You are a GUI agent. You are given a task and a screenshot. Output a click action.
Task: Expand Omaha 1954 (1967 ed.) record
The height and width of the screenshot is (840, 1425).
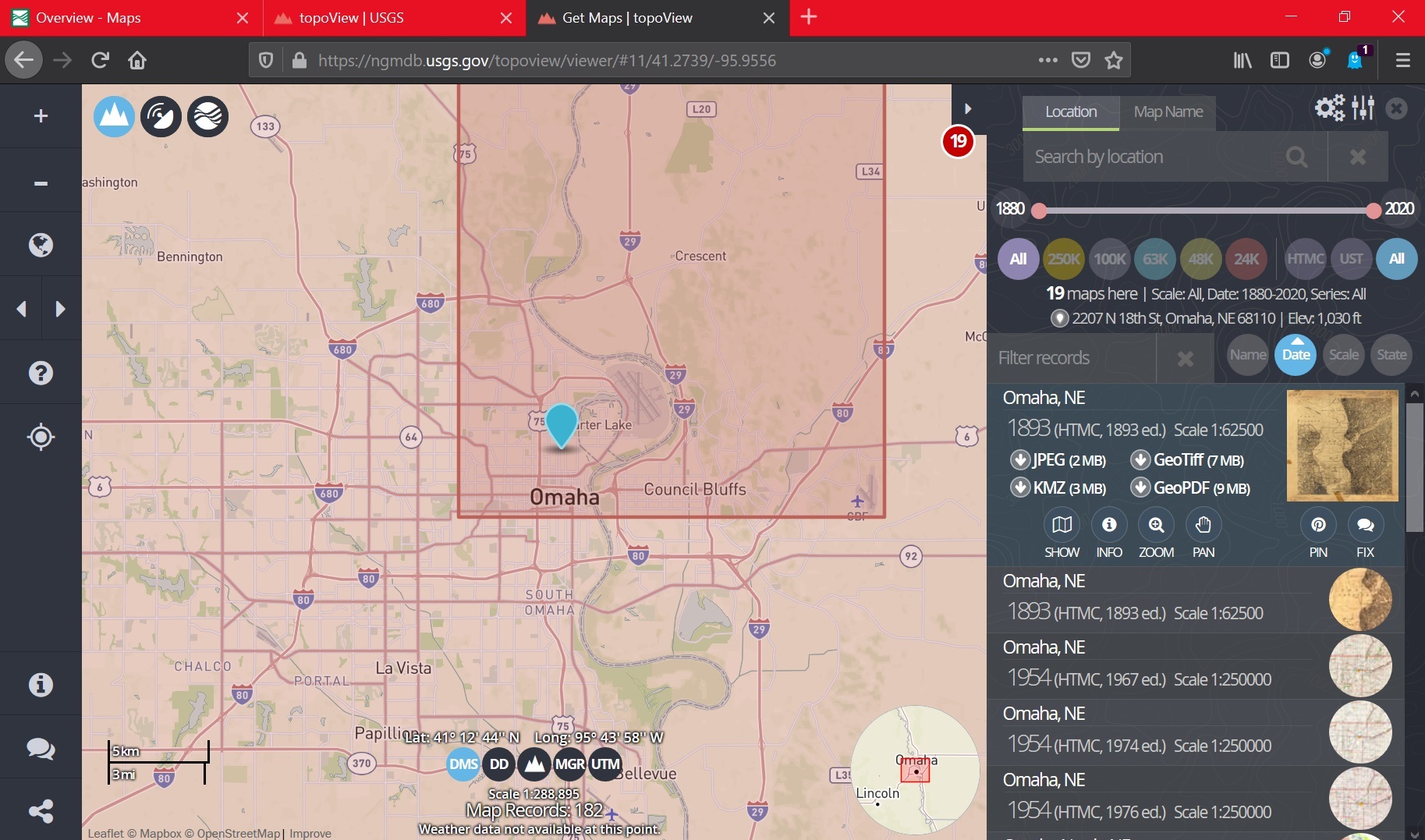pyautogui.click(x=1196, y=665)
